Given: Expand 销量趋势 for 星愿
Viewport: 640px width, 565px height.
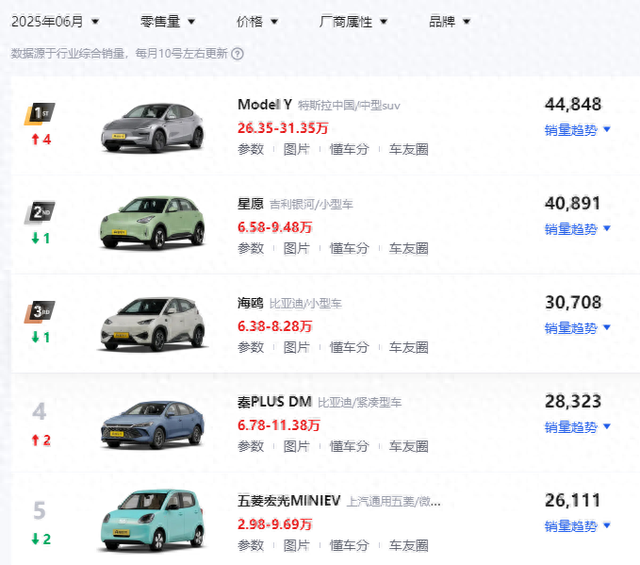Looking at the screenshot, I should click(x=578, y=229).
